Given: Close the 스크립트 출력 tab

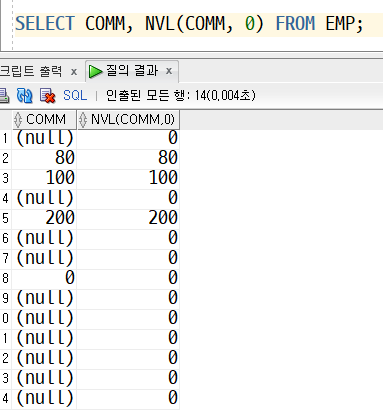Looking at the screenshot, I should (74, 72).
